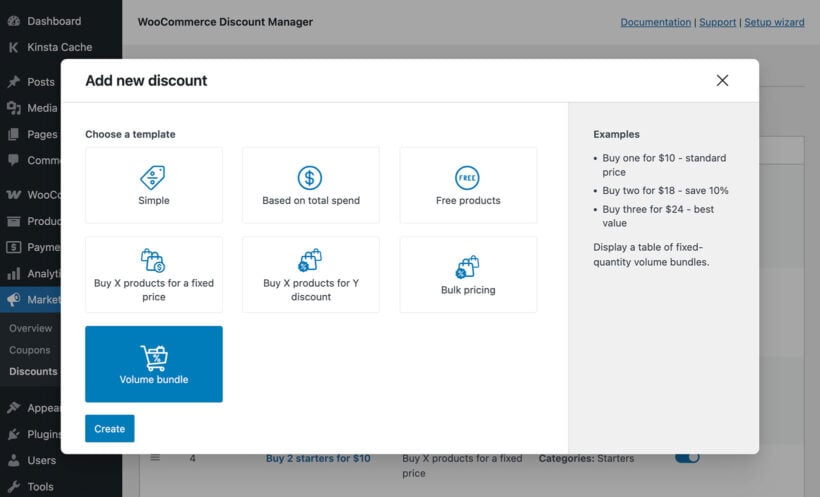
Task: Choose the Based on total spend template
Action: tap(310, 185)
